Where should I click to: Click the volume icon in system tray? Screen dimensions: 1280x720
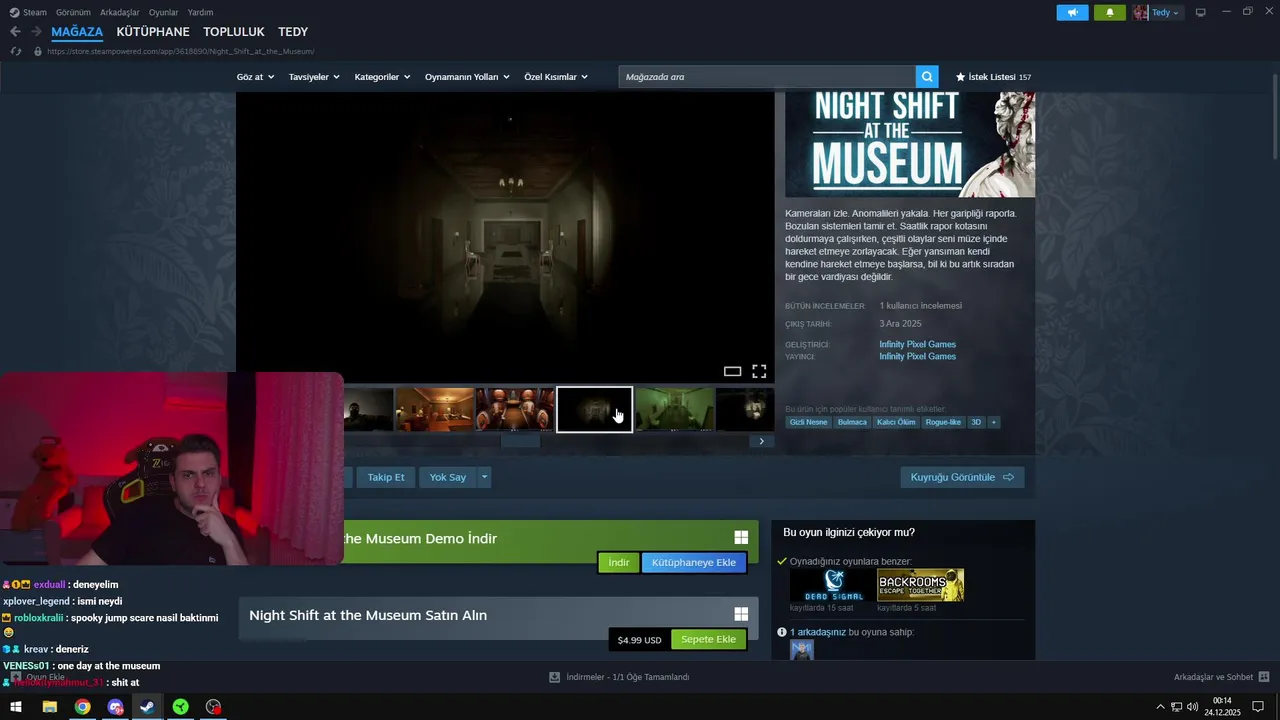click(1192, 707)
